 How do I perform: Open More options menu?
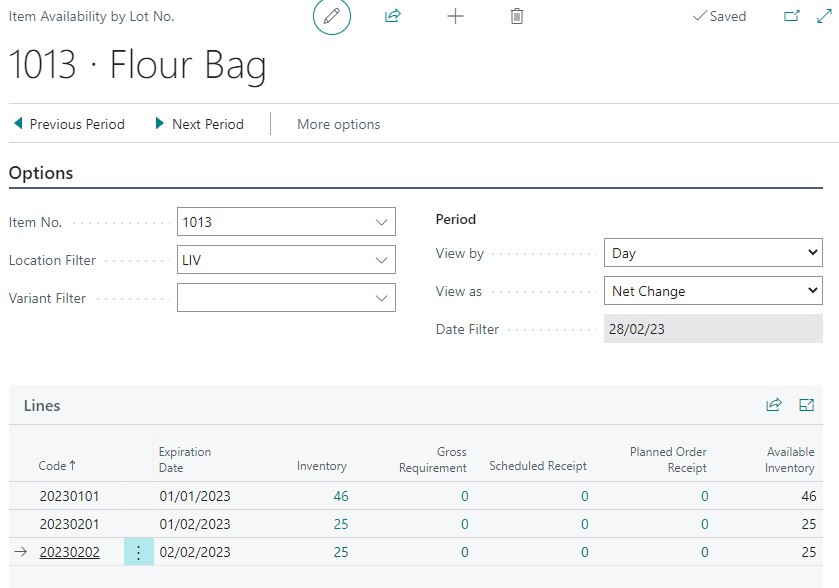click(339, 124)
